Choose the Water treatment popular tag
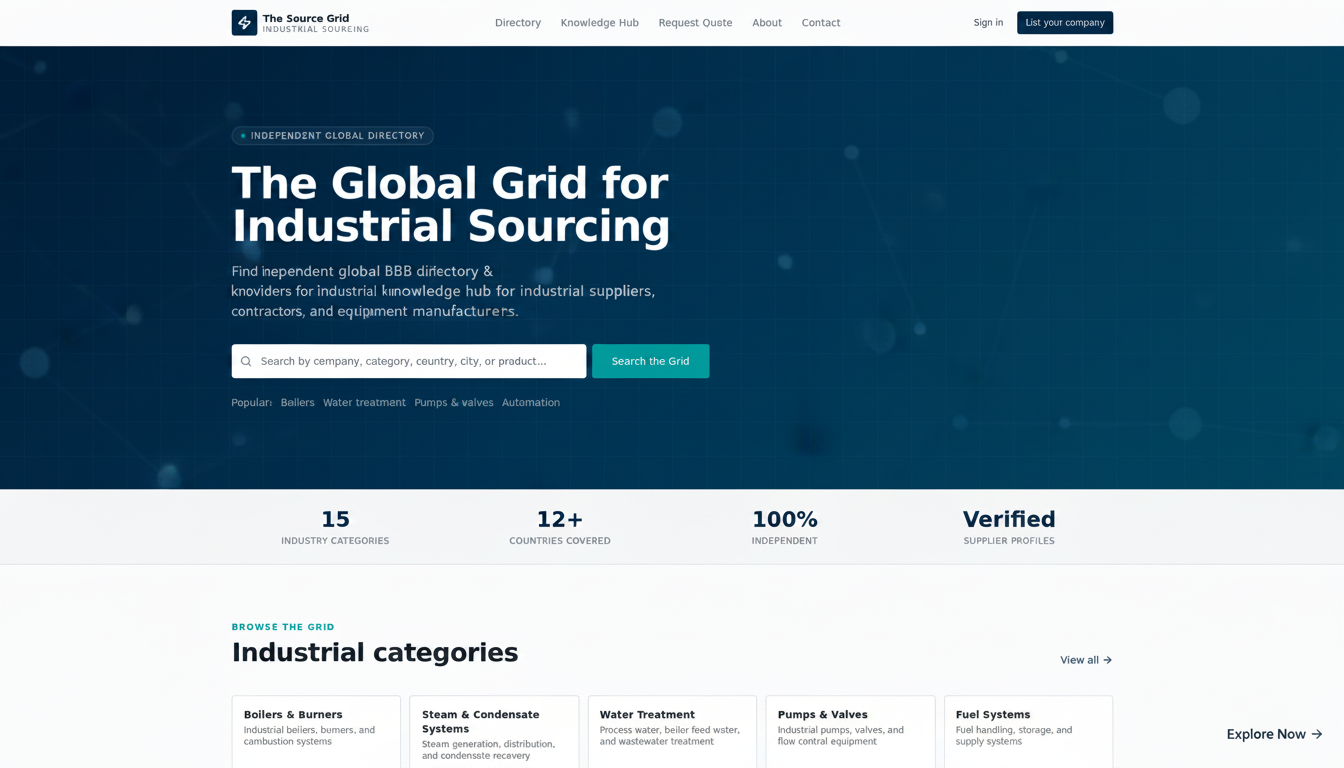Screen dimensions: 1344x768 [364, 403]
